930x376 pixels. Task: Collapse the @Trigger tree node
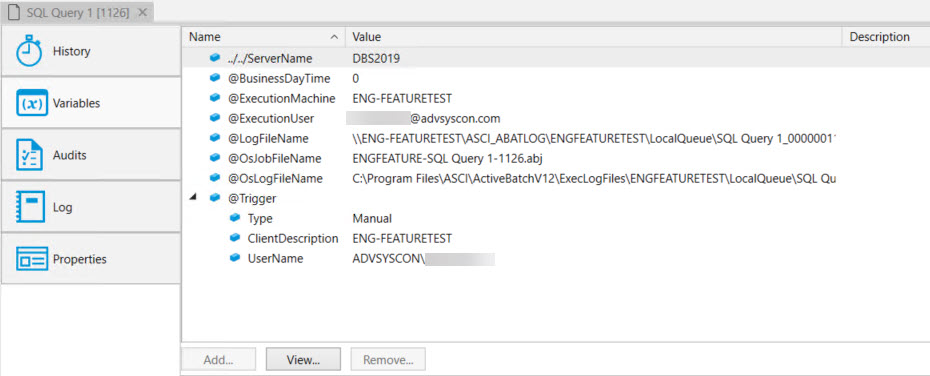(x=193, y=198)
